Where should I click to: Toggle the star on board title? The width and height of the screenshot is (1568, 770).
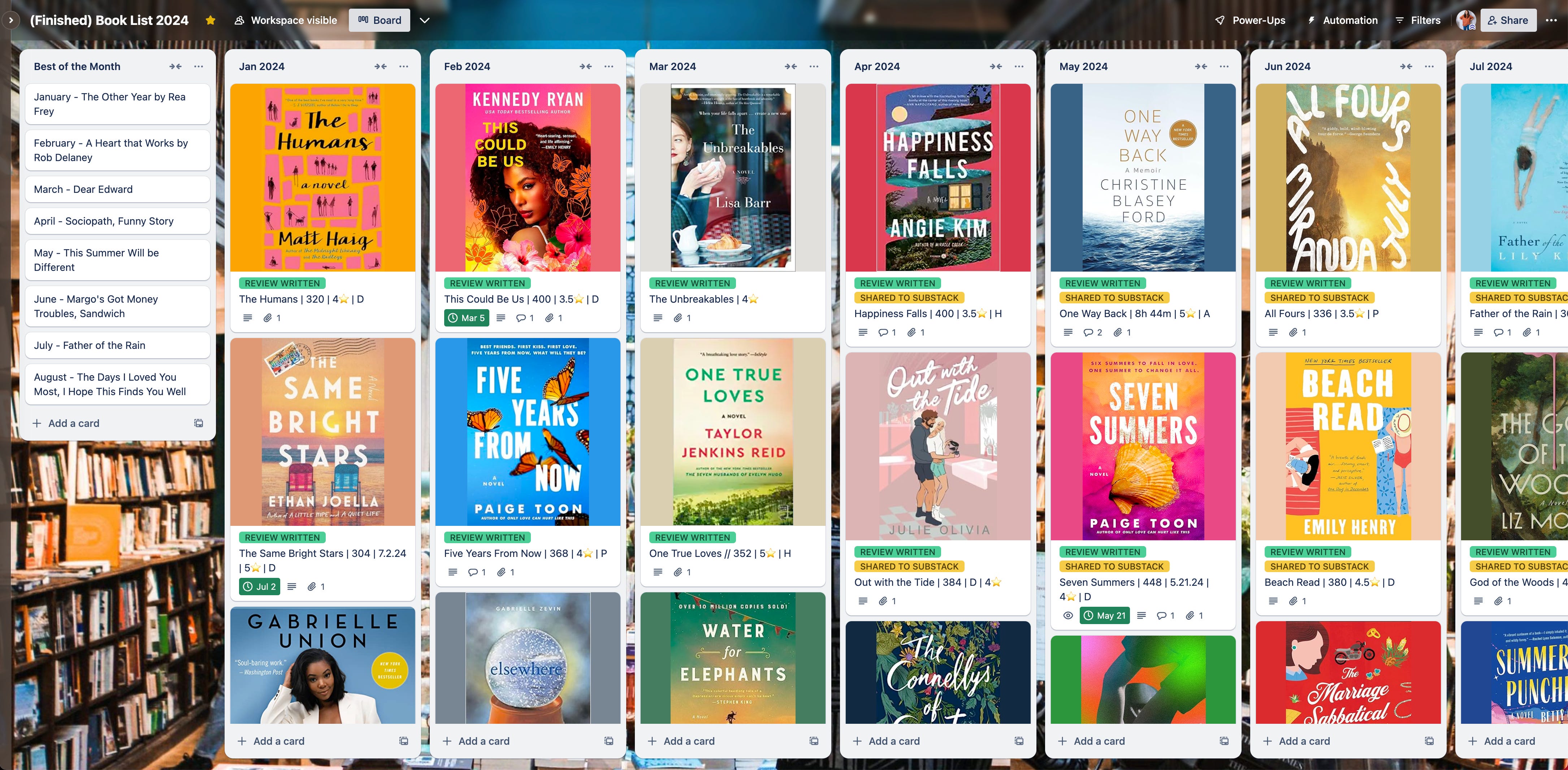coord(211,20)
